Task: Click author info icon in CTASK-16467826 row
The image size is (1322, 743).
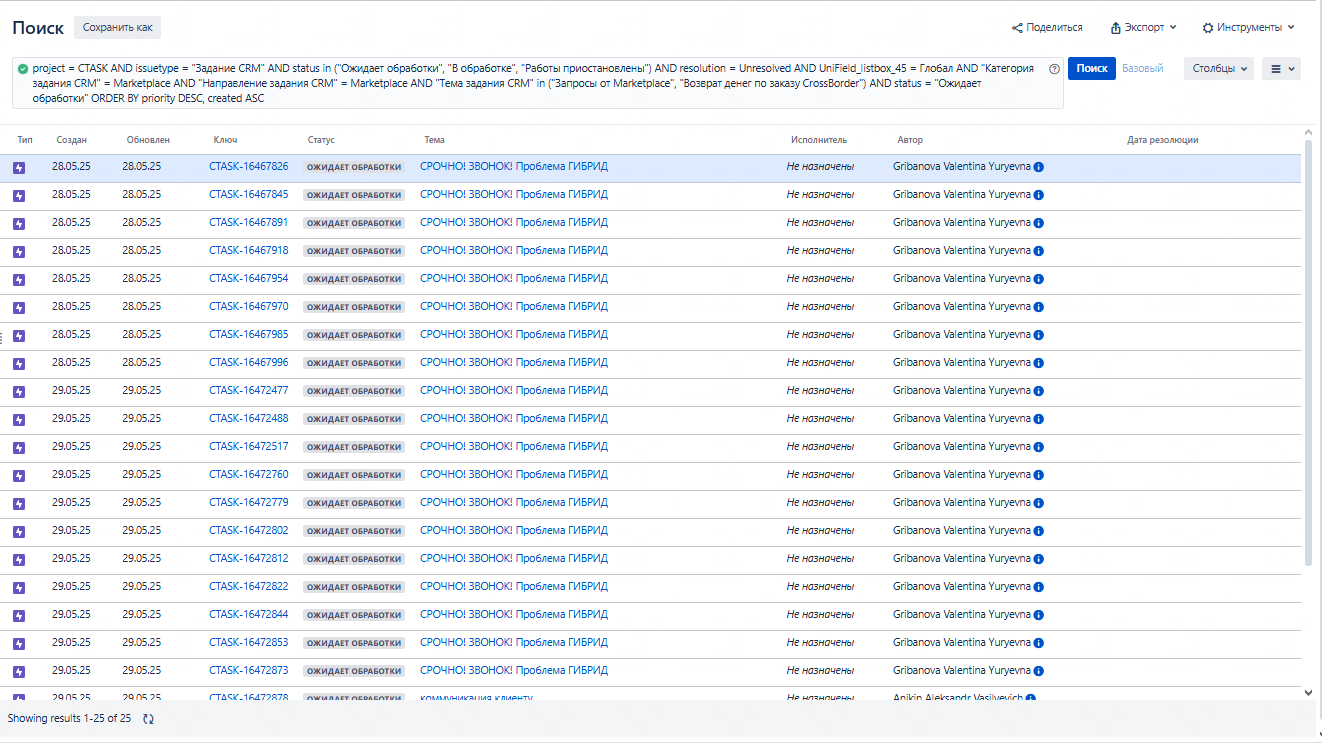Action: tap(1039, 167)
